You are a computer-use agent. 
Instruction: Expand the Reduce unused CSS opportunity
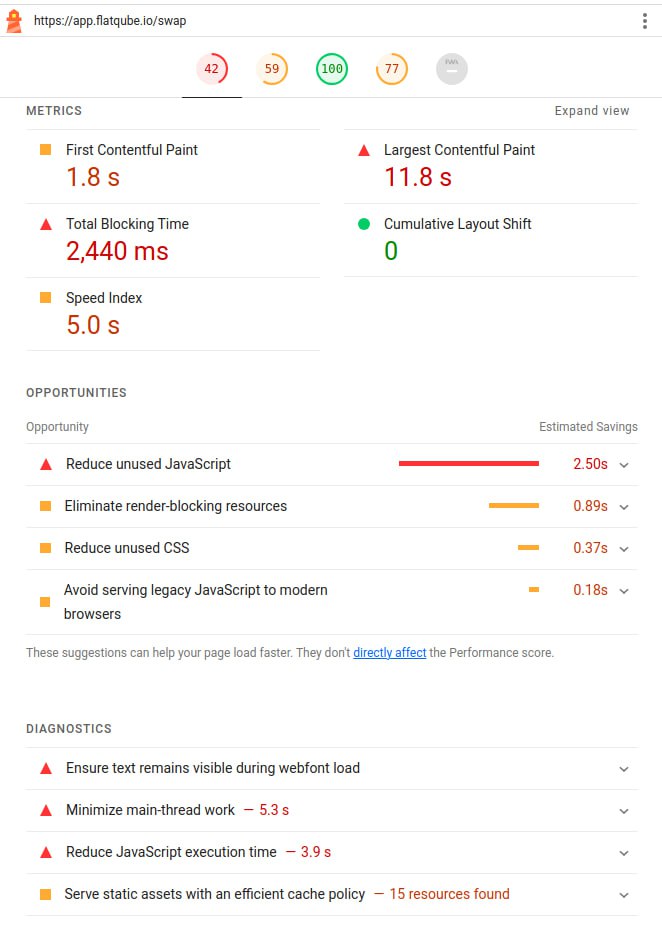pyautogui.click(x=624, y=549)
